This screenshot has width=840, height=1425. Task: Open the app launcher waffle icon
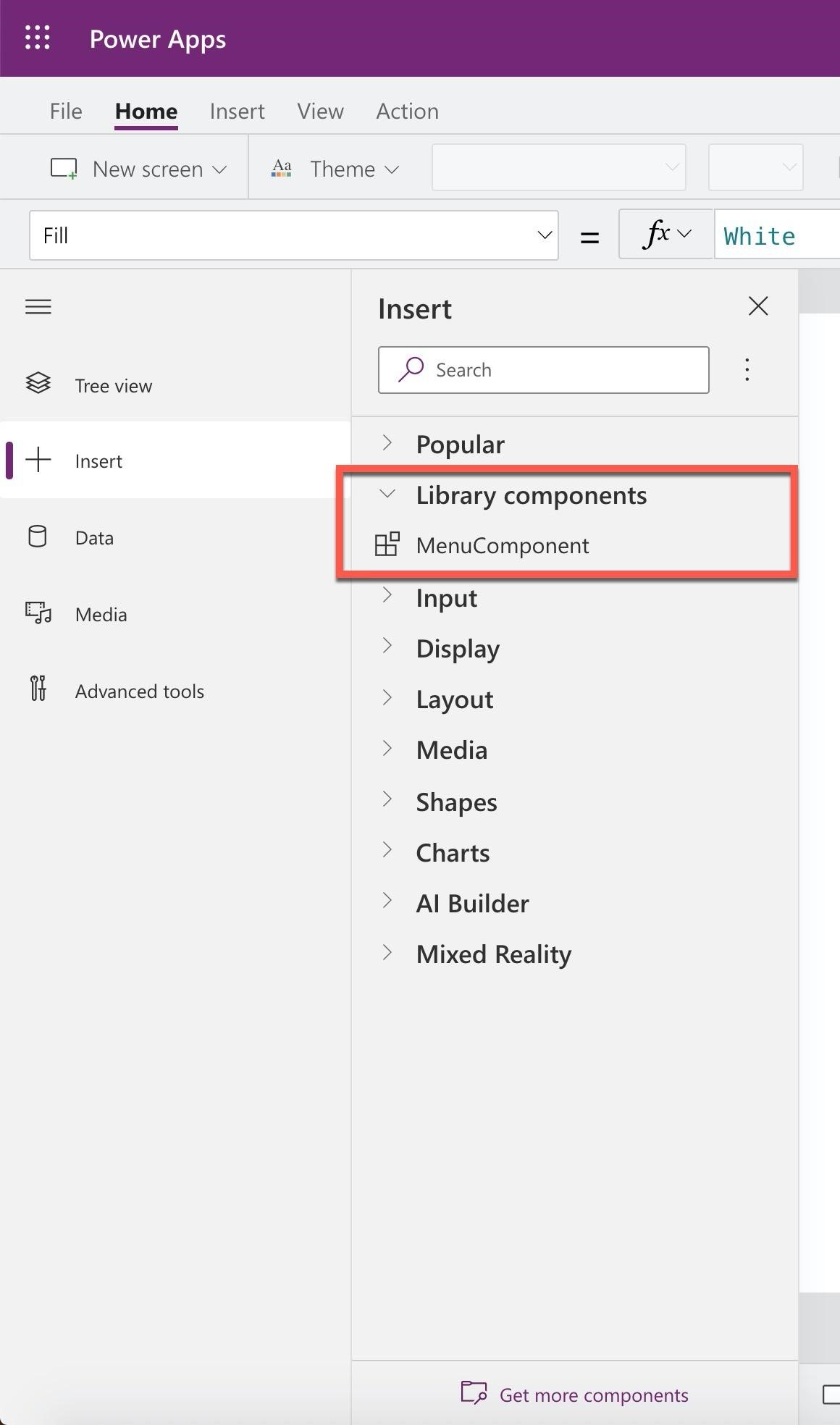38,38
